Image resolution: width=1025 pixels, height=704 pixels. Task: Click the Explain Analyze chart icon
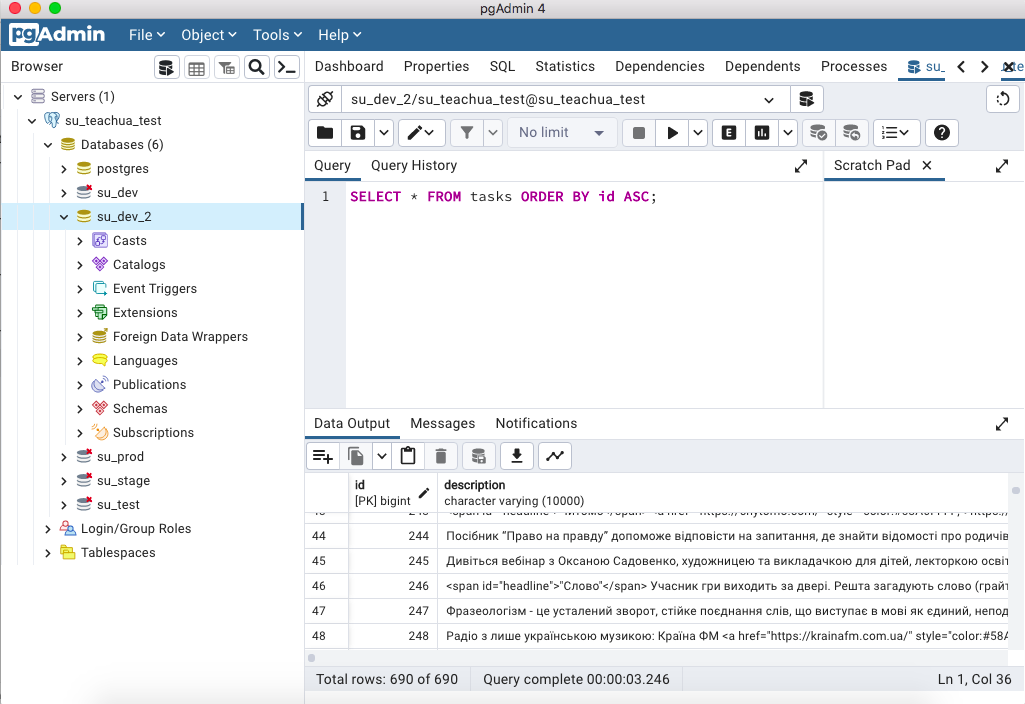[x=762, y=133]
